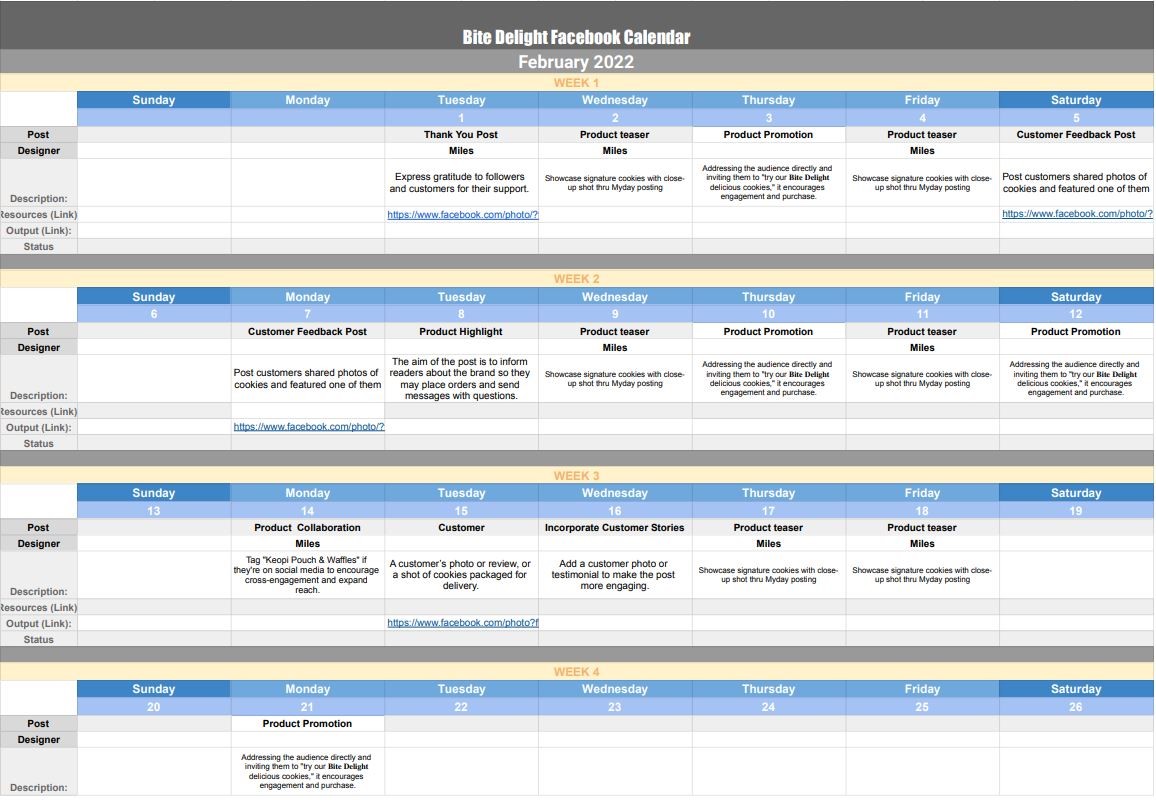Click the 'Tag Keopi Pouch & Waffles' description
Viewport: 1156px width, 806px height.
pyautogui.click(x=307, y=574)
